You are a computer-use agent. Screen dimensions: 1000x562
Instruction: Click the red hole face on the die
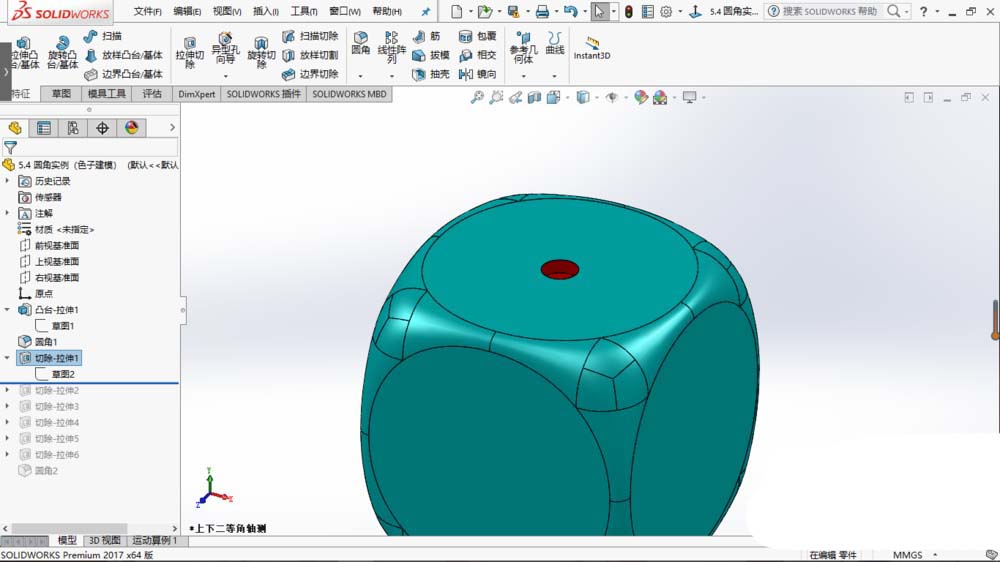[x=560, y=268]
